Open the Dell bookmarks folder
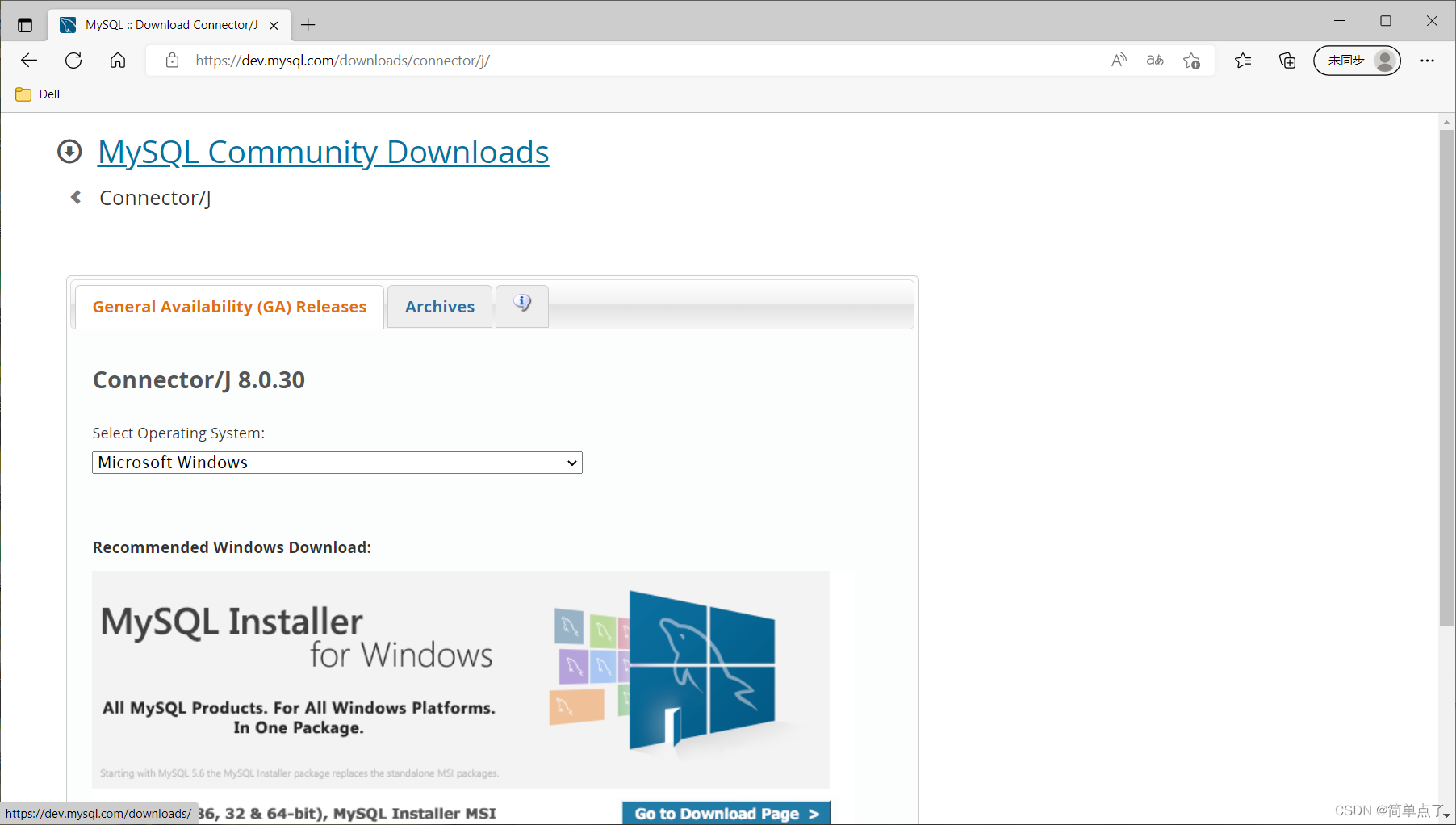The height and width of the screenshot is (825, 1456). (38, 94)
